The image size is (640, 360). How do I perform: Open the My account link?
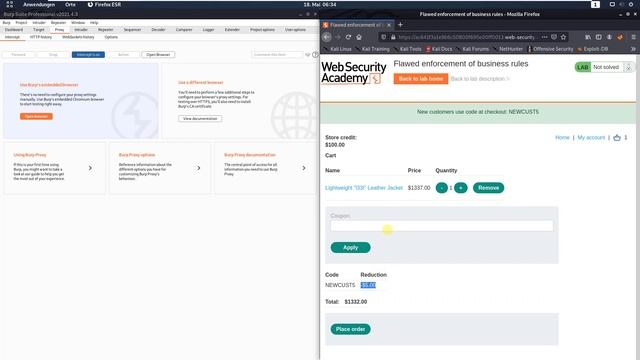[x=591, y=138]
